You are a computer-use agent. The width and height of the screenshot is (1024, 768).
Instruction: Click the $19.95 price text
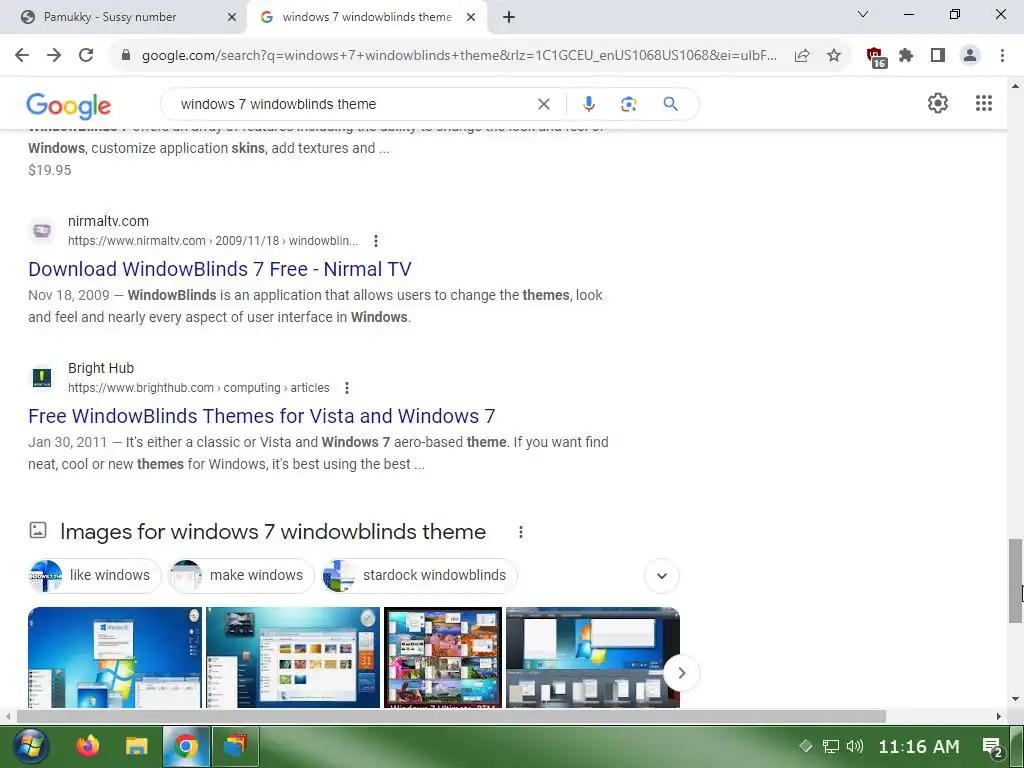(x=50, y=170)
